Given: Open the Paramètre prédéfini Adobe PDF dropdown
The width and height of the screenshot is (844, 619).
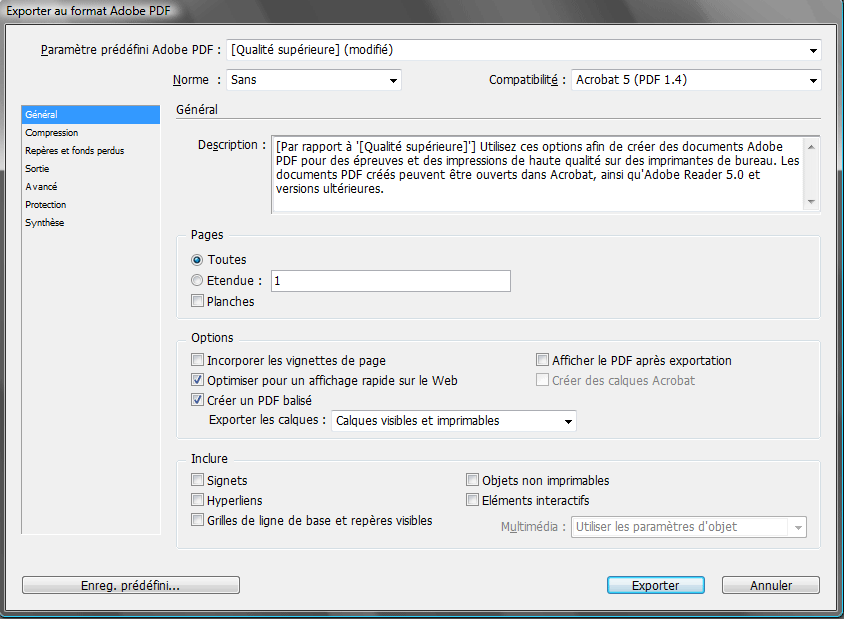Looking at the screenshot, I should (523, 50).
